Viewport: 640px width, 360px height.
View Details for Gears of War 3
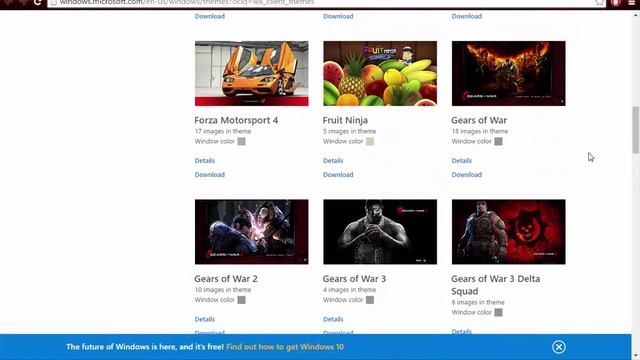[333, 319]
